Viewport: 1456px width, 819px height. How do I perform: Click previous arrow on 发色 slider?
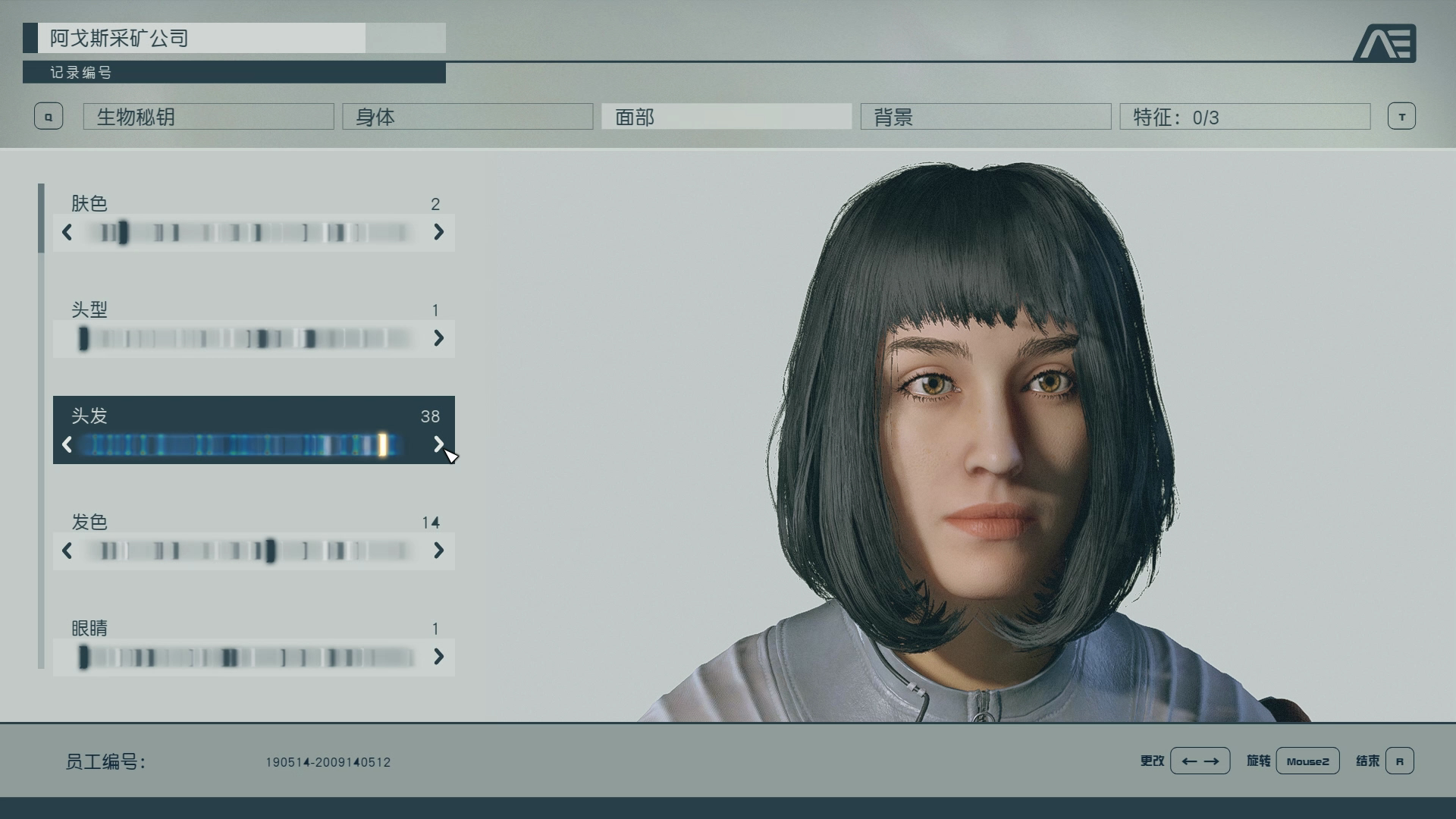pyautogui.click(x=67, y=551)
